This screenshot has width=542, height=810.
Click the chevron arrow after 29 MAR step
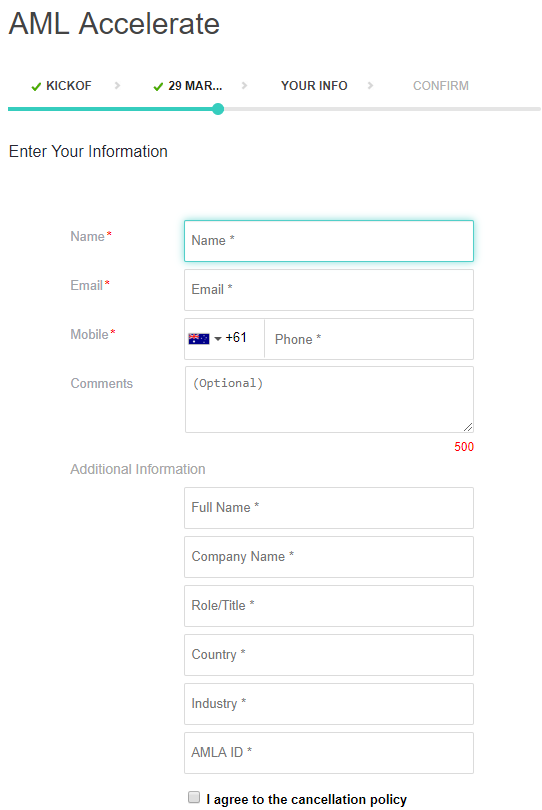pyautogui.click(x=244, y=86)
